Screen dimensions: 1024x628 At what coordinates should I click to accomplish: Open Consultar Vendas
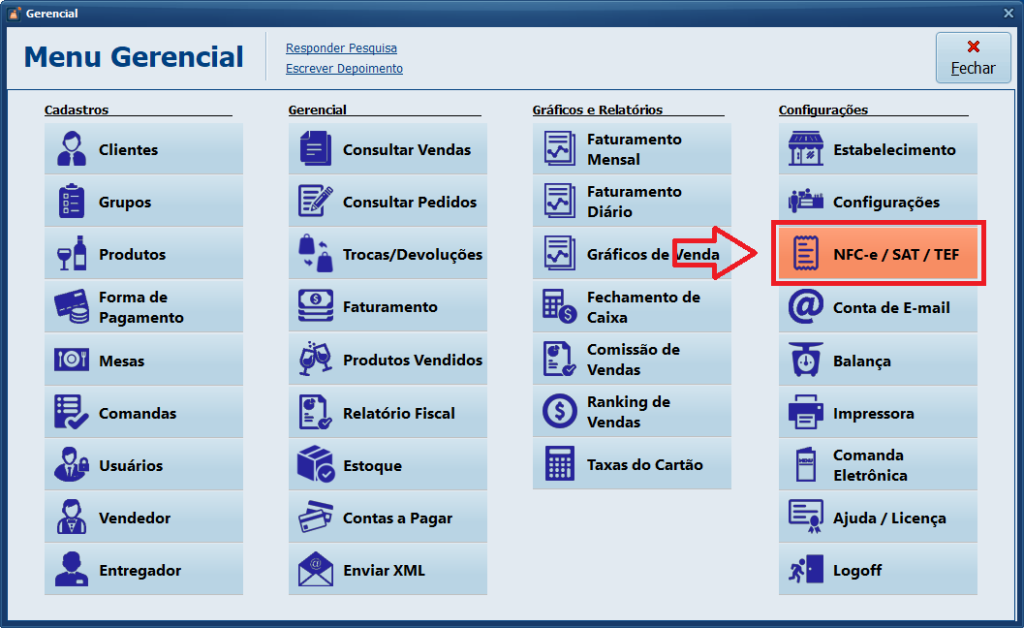click(388, 150)
